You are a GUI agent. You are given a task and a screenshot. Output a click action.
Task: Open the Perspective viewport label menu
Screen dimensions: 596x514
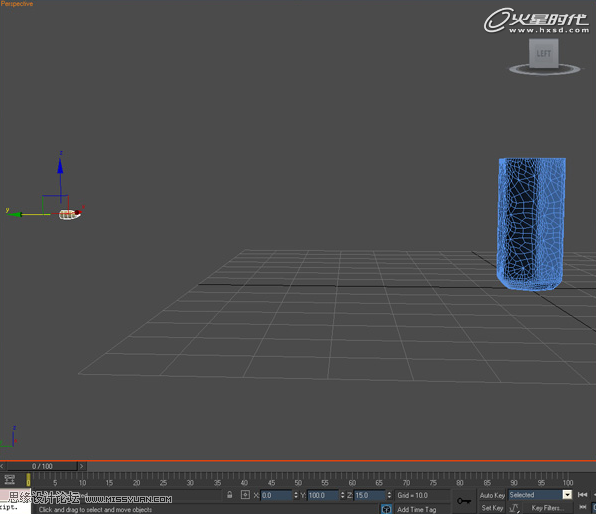[17, 4]
